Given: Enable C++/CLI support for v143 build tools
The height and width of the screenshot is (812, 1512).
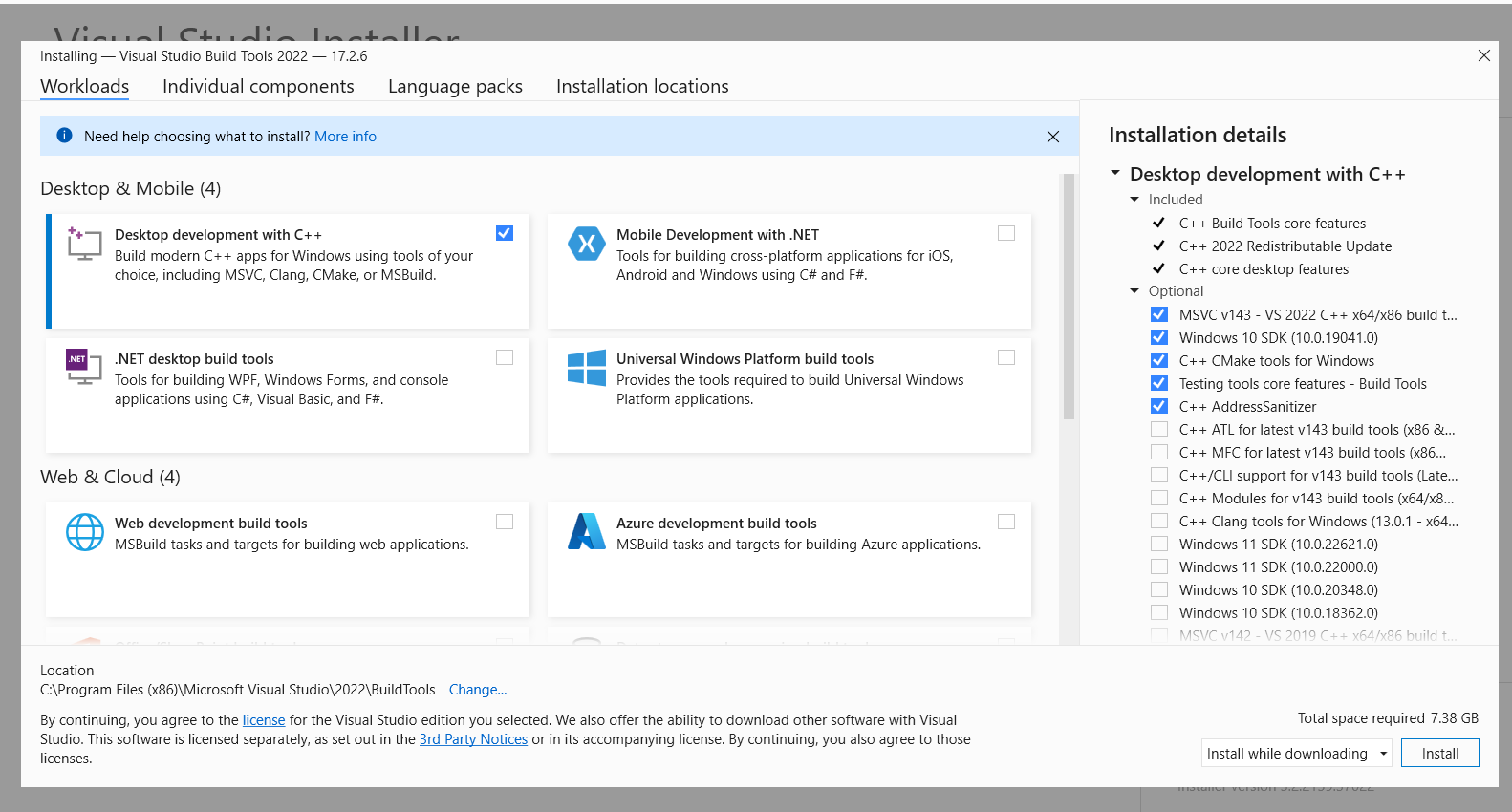Looking at the screenshot, I should tap(1159, 475).
